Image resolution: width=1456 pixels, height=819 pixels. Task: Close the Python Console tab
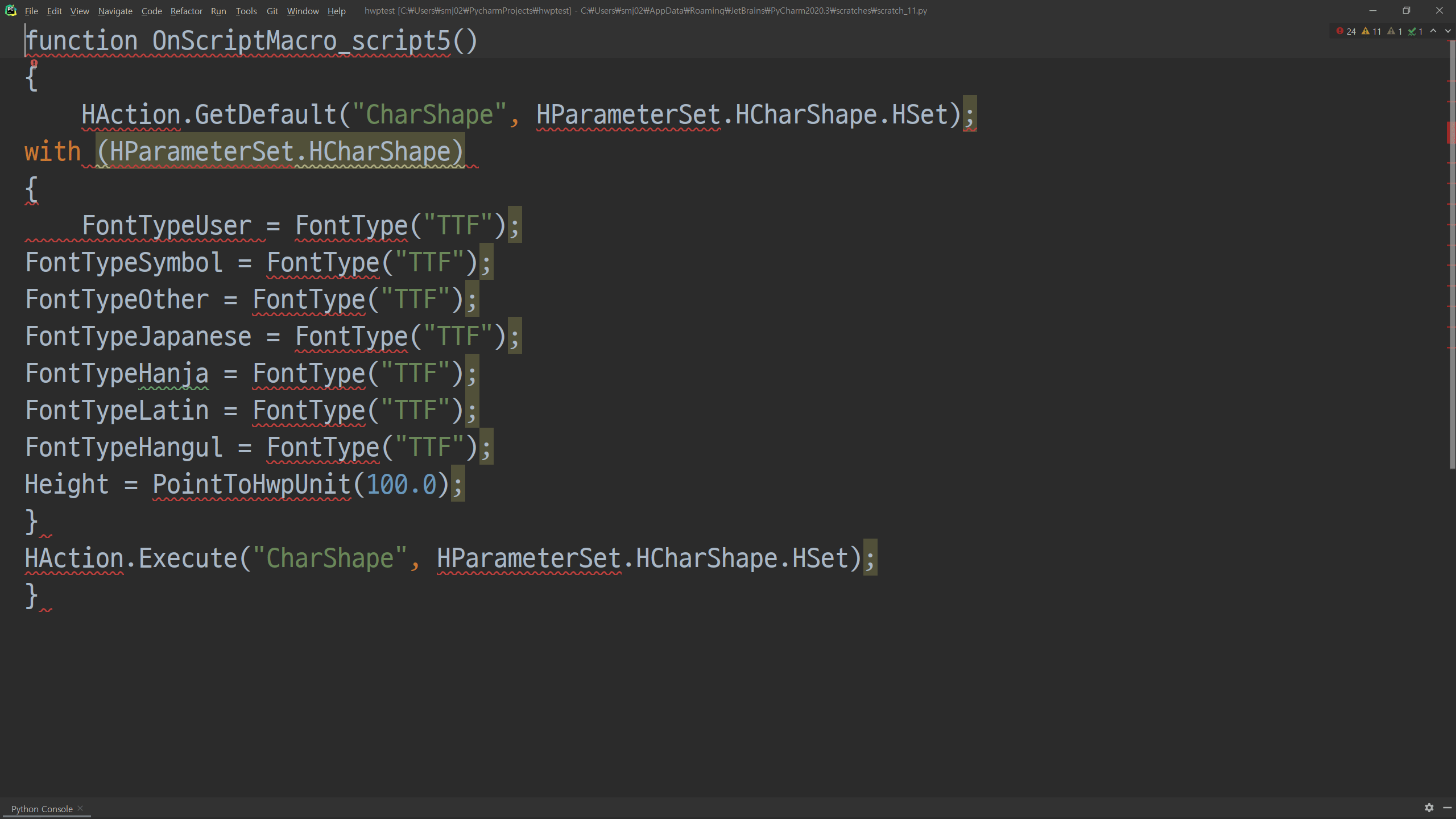click(80, 808)
